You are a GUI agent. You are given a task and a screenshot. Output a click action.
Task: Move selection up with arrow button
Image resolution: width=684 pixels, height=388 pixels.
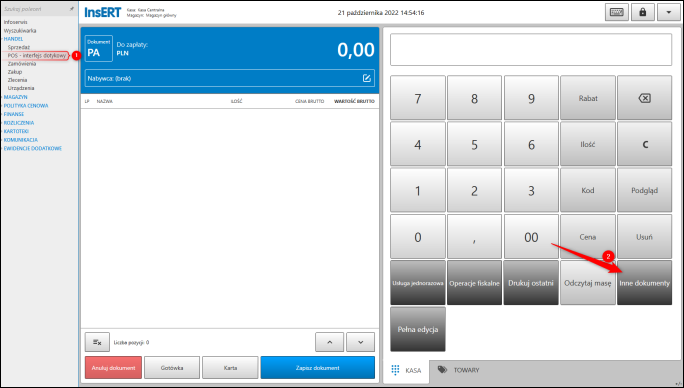click(x=329, y=342)
